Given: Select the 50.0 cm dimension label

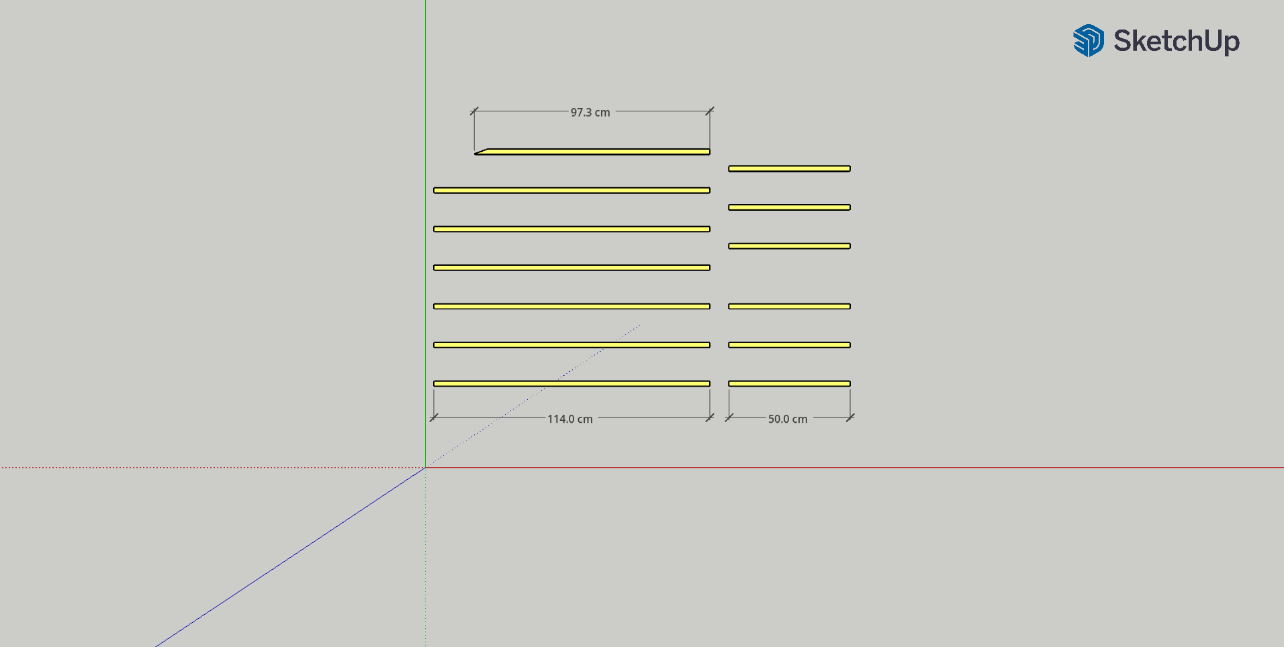Looking at the screenshot, I should click(x=788, y=419).
